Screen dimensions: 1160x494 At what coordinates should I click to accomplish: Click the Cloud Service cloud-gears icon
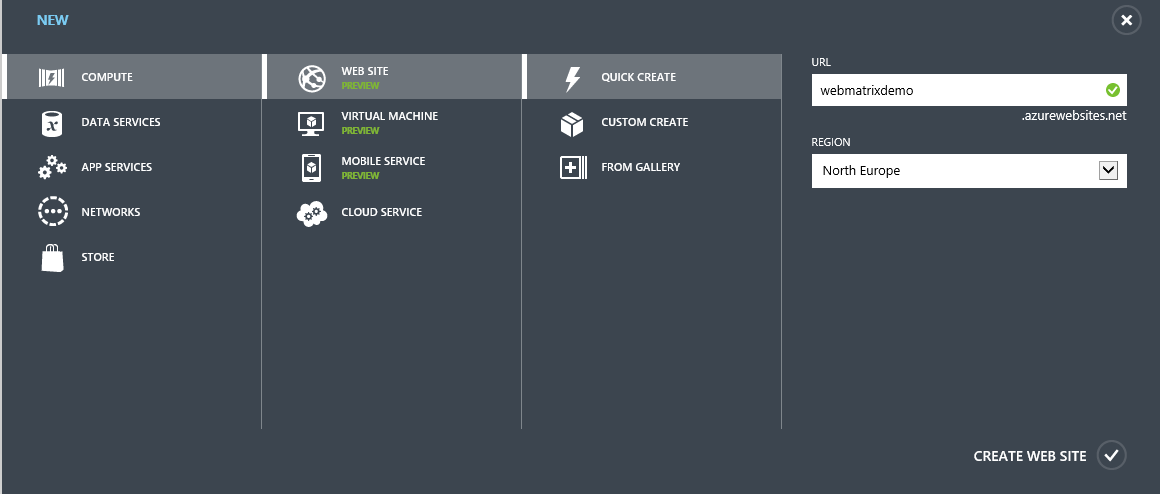click(311, 213)
